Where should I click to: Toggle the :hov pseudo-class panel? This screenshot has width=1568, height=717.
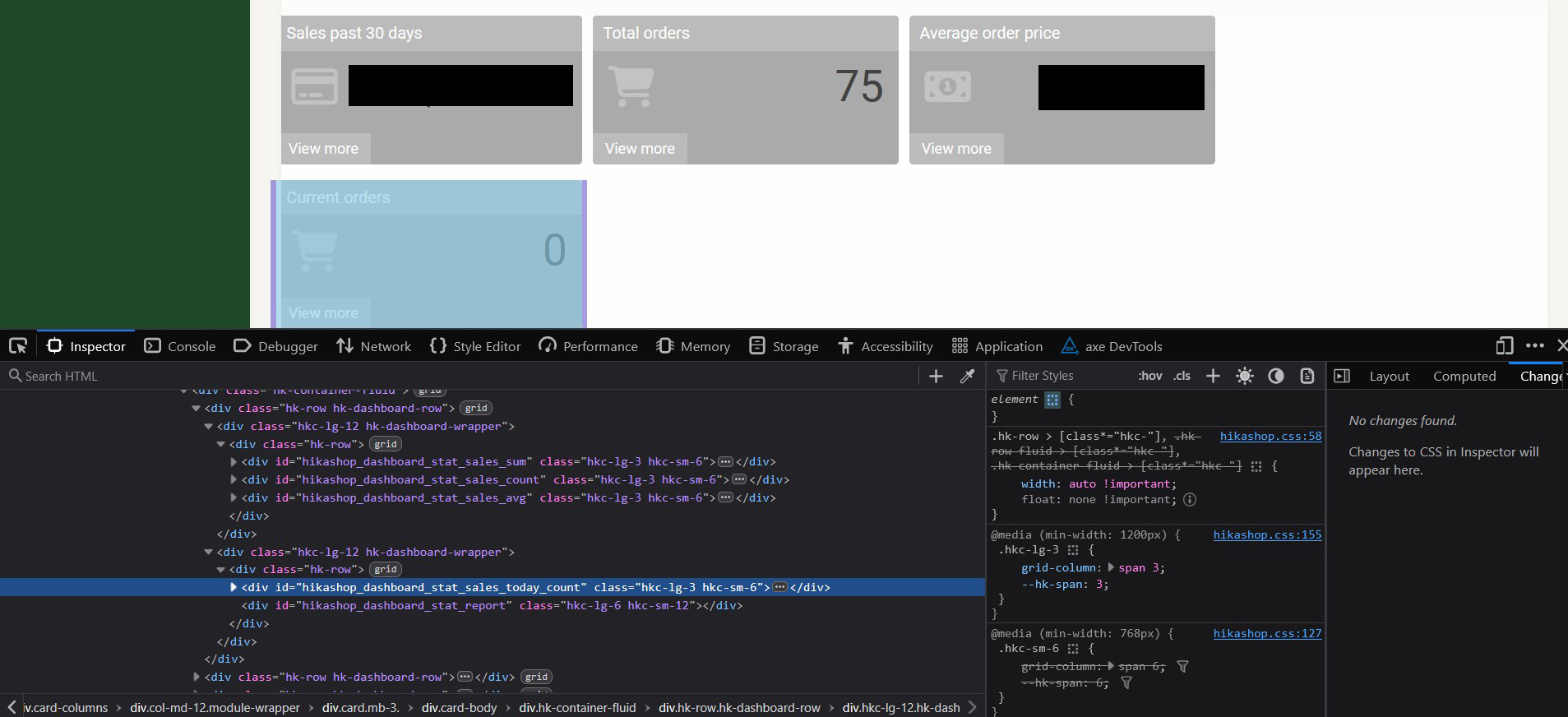click(x=1149, y=376)
